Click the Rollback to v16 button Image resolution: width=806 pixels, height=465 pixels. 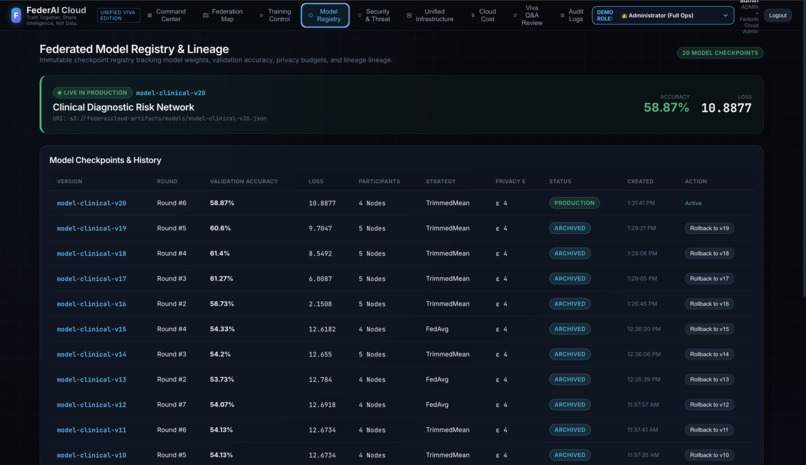pyautogui.click(x=709, y=304)
